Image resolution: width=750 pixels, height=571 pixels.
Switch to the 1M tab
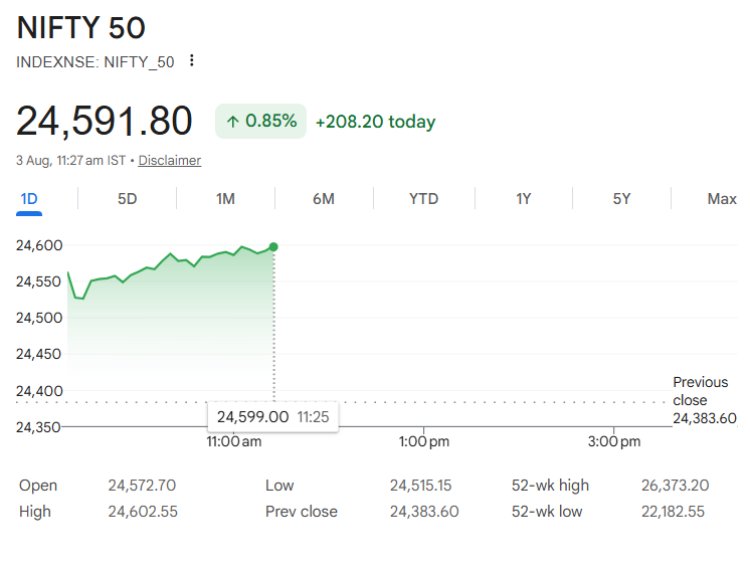click(225, 199)
